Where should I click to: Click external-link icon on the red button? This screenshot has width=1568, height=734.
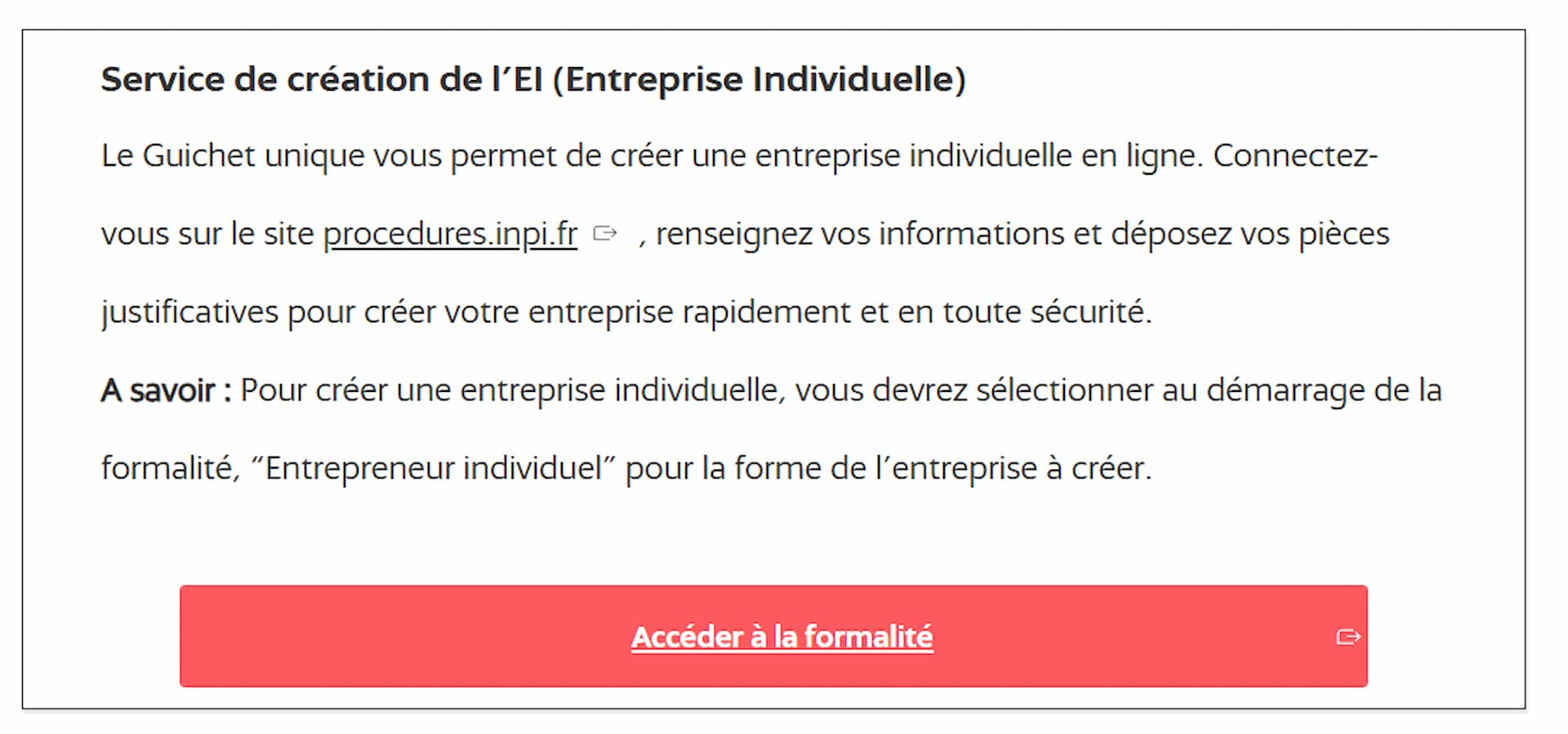1348,637
